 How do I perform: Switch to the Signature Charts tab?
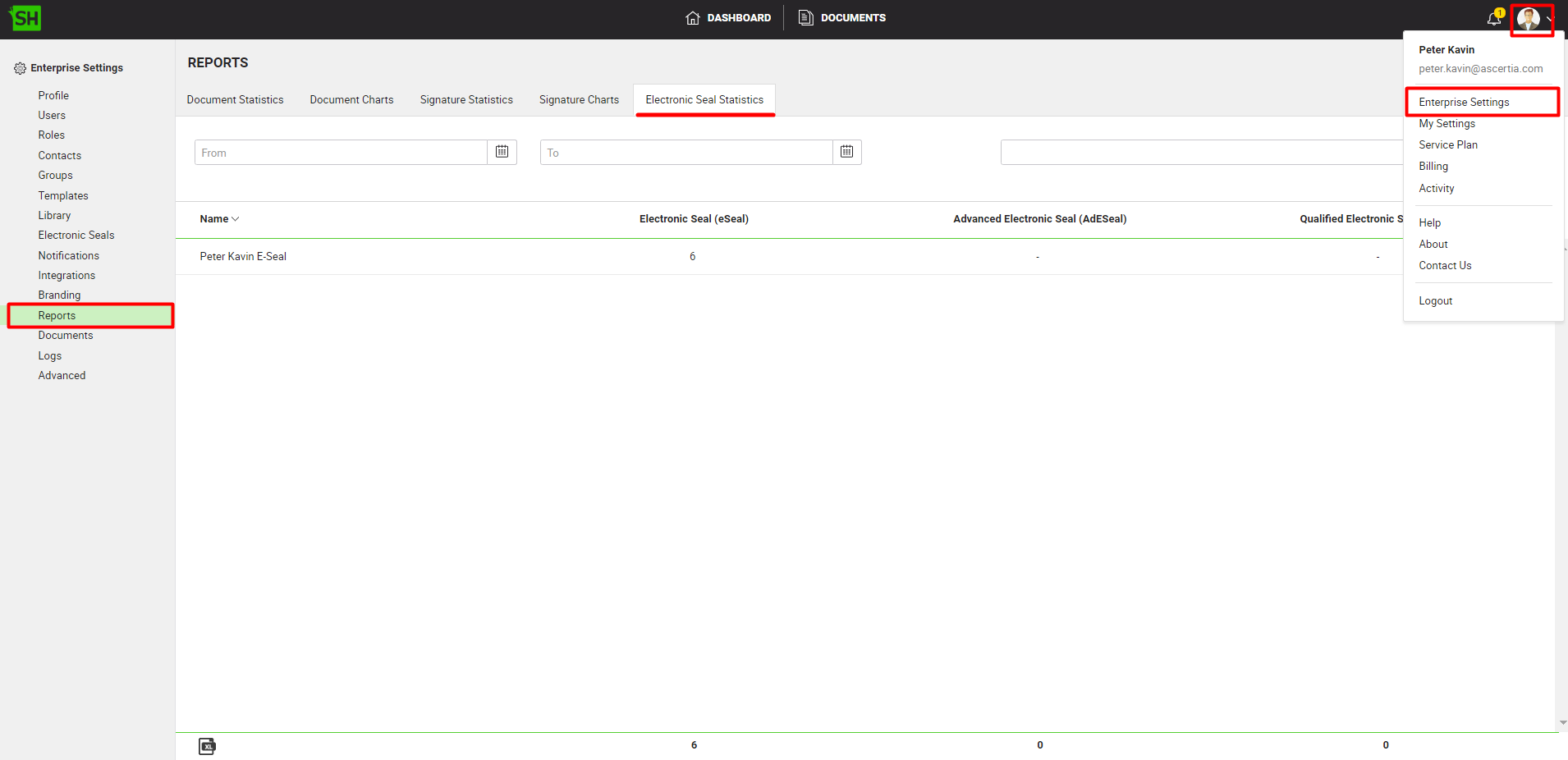579,100
